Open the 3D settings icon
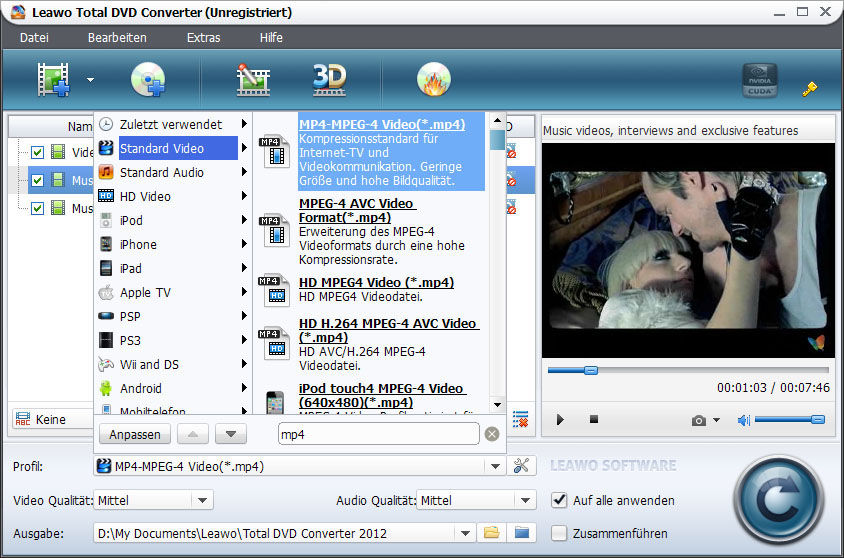The image size is (844, 558). click(x=329, y=79)
